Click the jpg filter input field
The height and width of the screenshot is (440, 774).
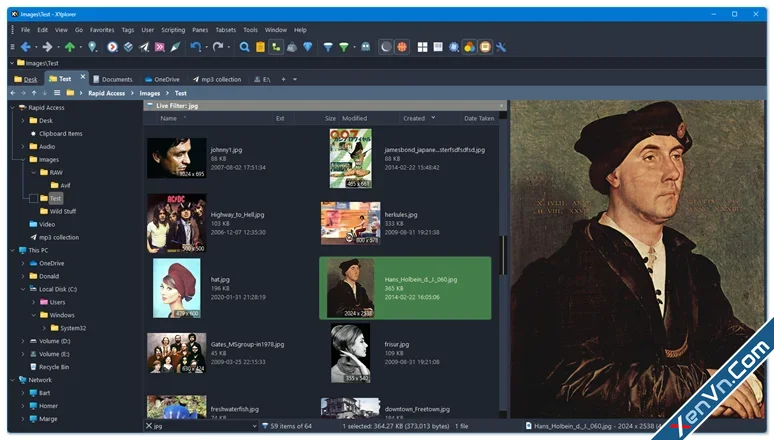[x=201, y=426]
